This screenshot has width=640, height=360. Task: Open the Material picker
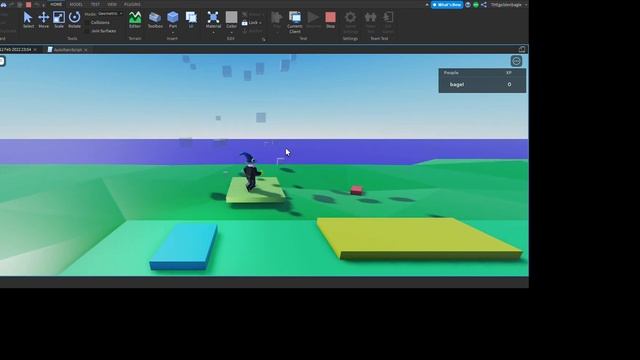[213, 20]
